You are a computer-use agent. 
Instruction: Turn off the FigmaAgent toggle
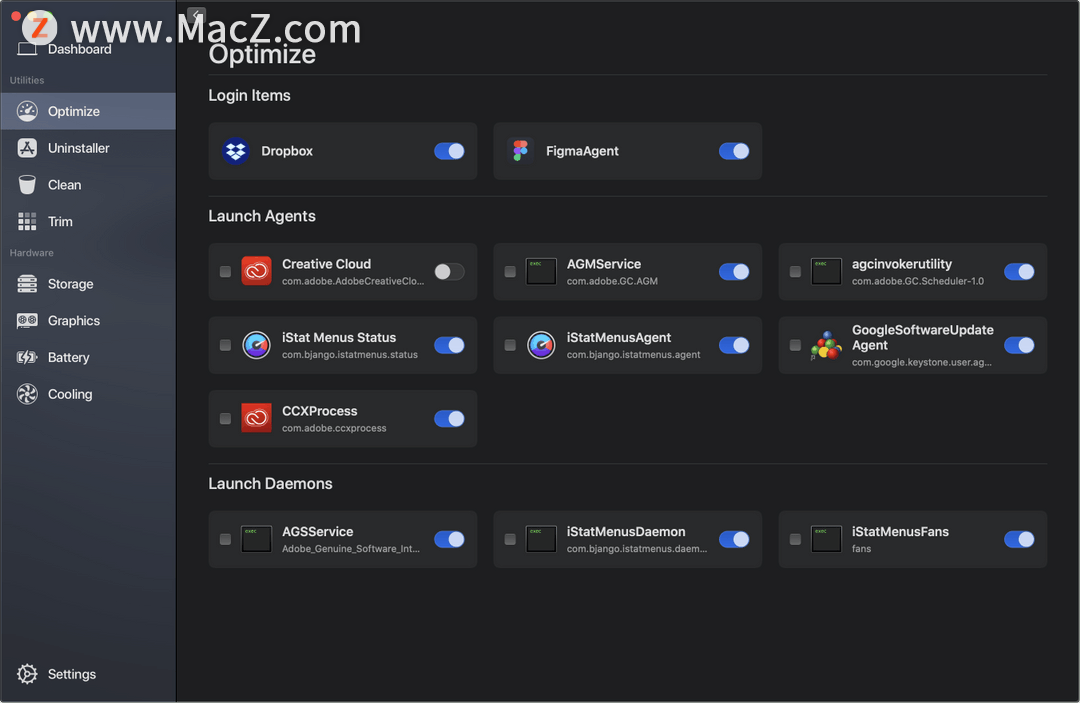pos(734,151)
